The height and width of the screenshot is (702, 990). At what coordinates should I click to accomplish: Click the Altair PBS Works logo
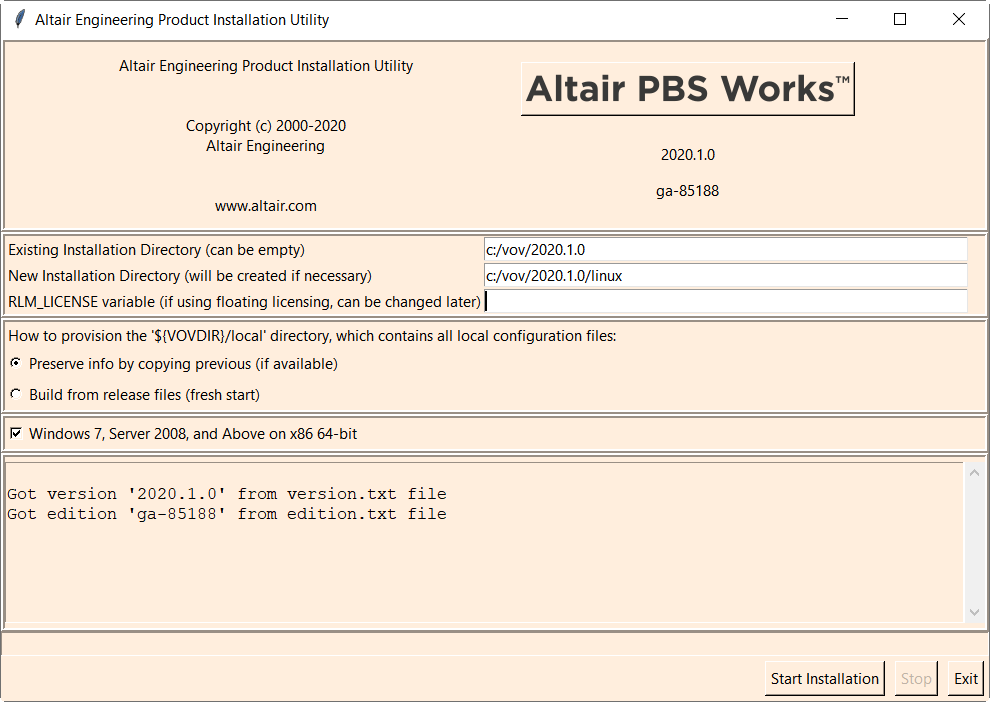[x=687, y=89]
